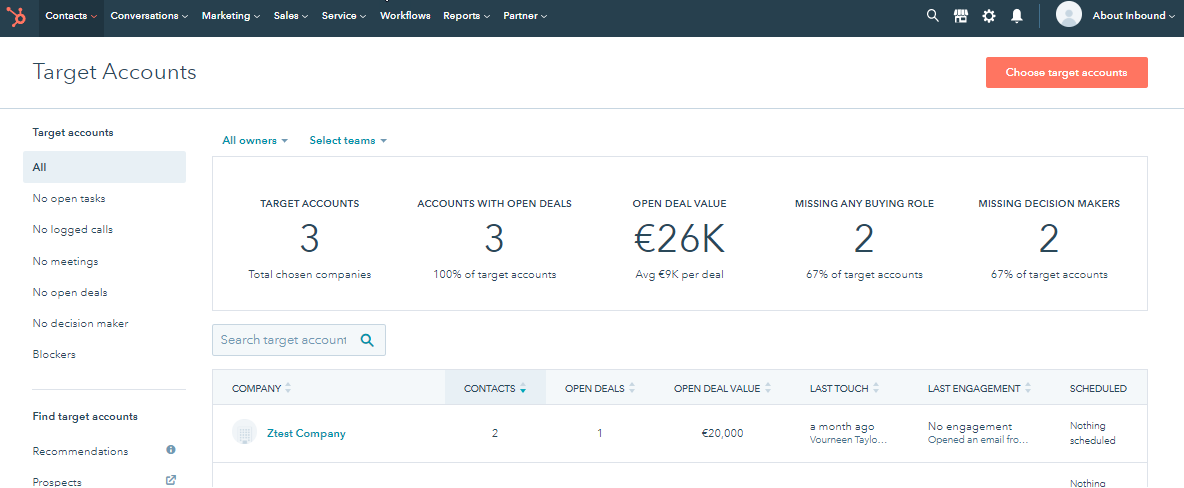This screenshot has height=488, width=1184.
Task: Click the Scheduled column header
Action: pyautogui.click(x=1098, y=388)
